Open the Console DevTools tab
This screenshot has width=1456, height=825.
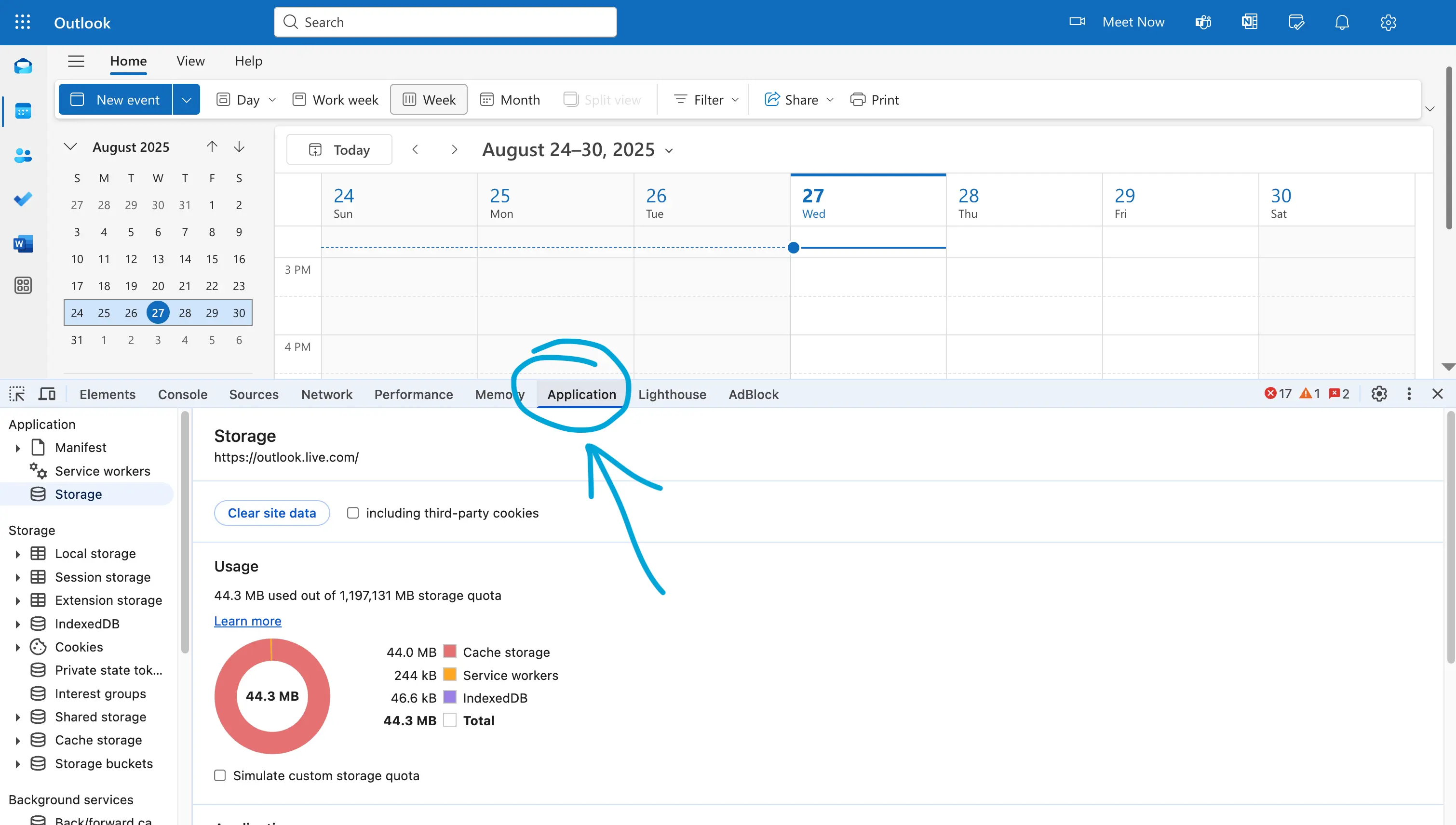tap(183, 394)
